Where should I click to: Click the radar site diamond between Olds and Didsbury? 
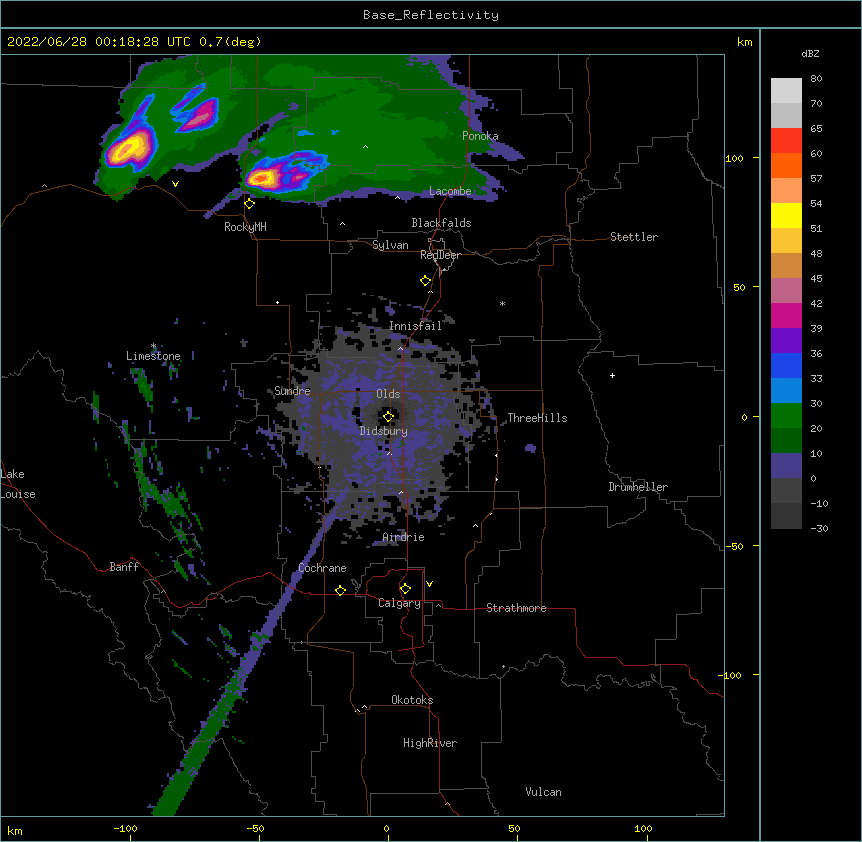click(388, 417)
